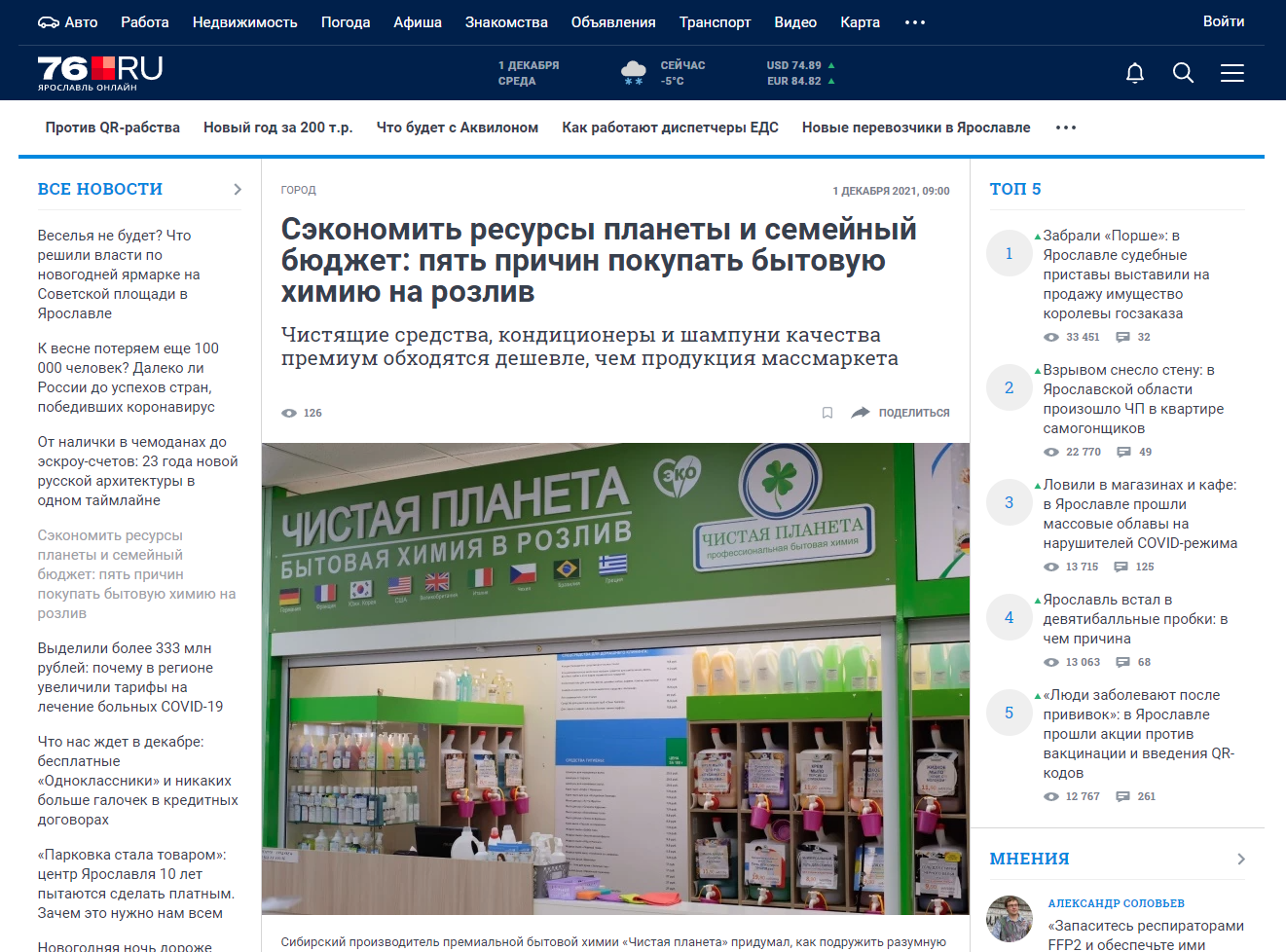The image size is (1286, 952).
Task: Bookmark the article with the bookmark icon
Action: (x=827, y=413)
